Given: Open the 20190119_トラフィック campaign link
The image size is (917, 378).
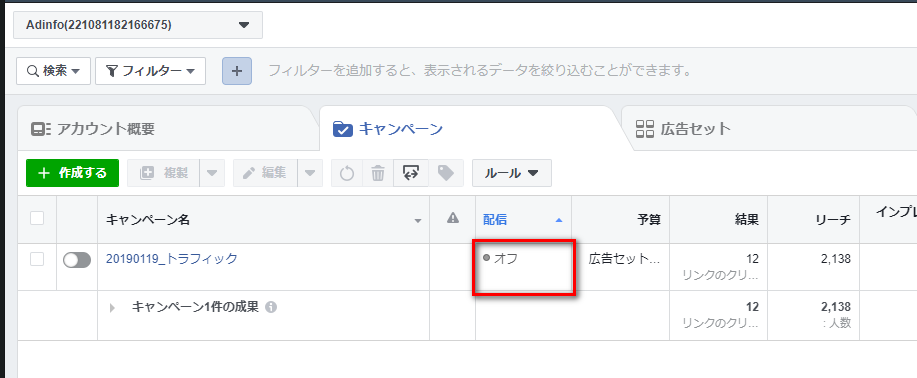Looking at the screenshot, I should (172, 259).
